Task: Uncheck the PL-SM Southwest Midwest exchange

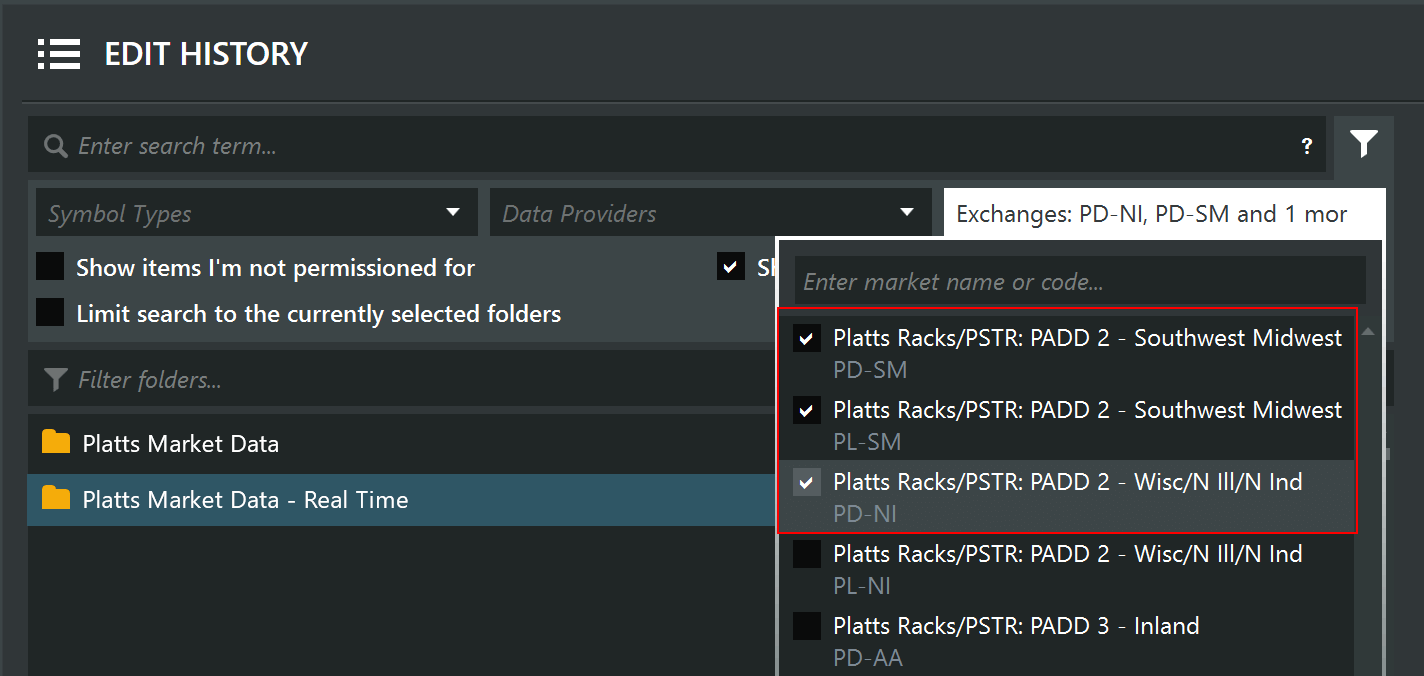Action: pyautogui.click(x=807, y=410)
